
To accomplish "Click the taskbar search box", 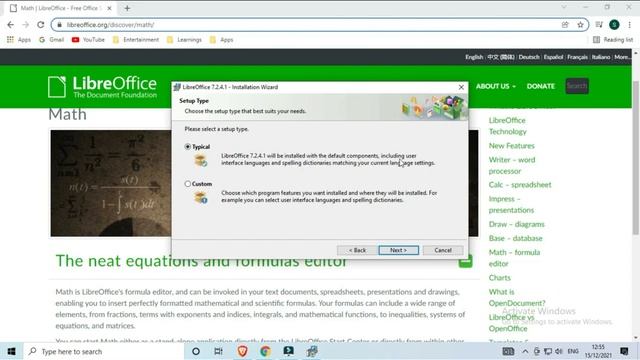I will point(104,351).
